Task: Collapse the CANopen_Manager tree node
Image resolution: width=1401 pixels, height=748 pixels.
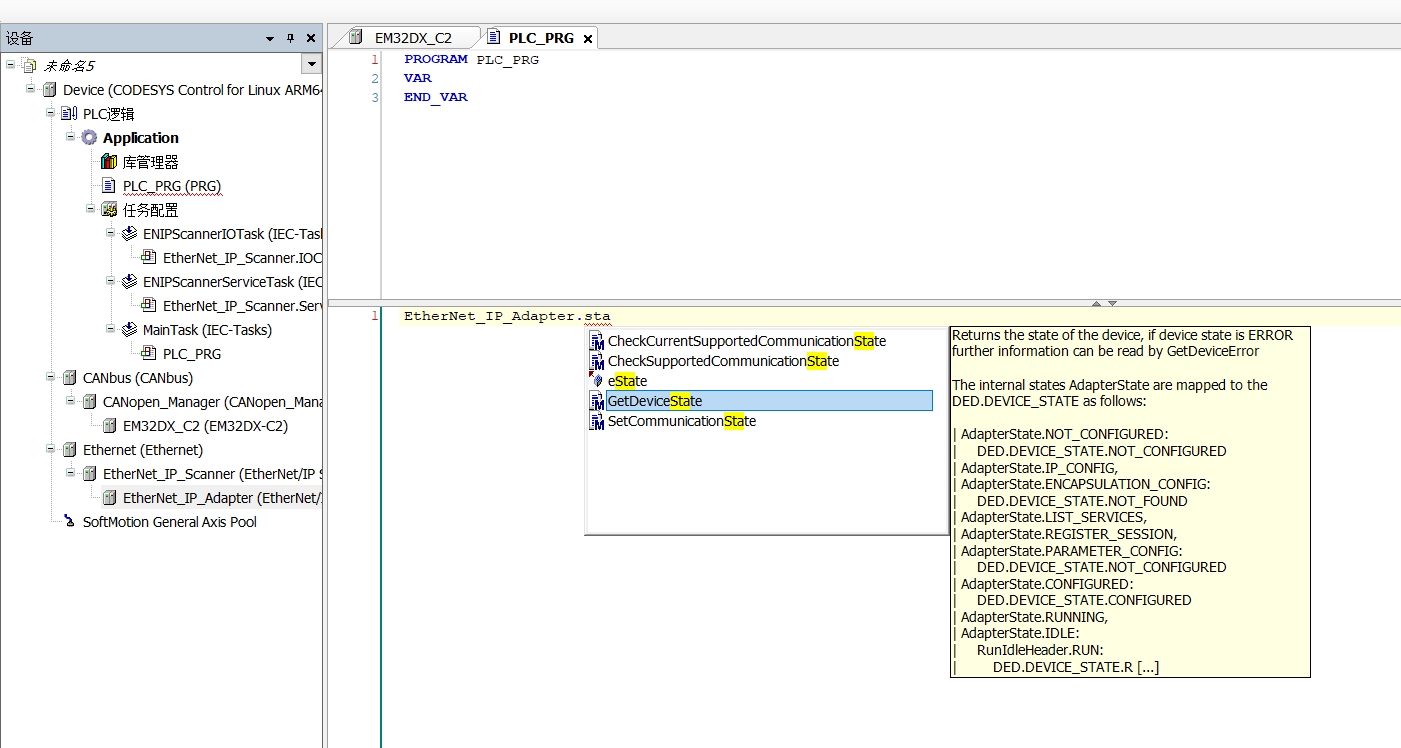Action: (71, 401)
